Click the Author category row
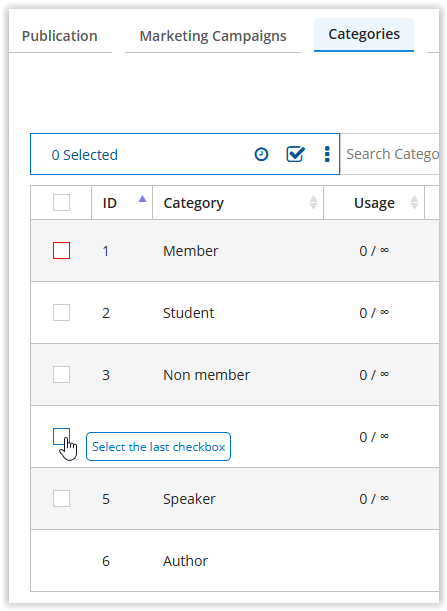The height and width of the screenshot is (611, 447). tap(235, 561)
